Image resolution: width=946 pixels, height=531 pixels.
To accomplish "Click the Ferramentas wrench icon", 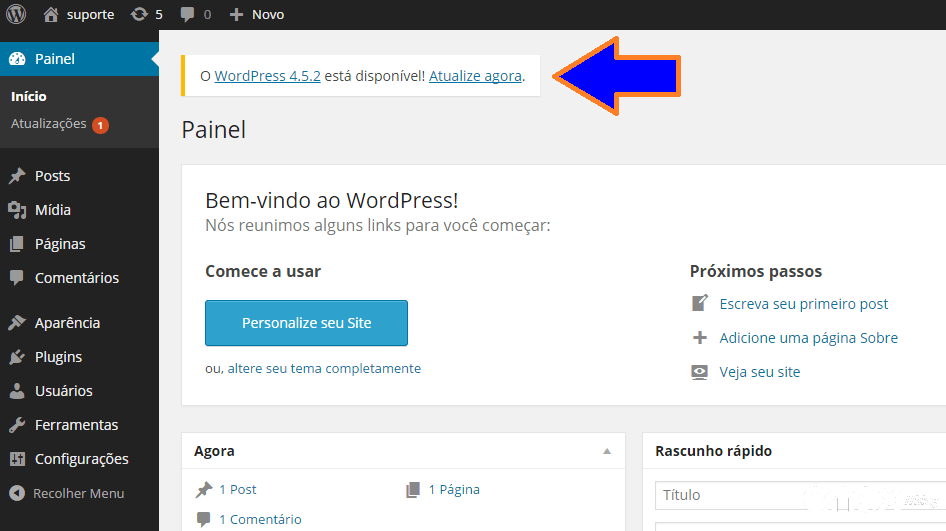I will (17, 425).
